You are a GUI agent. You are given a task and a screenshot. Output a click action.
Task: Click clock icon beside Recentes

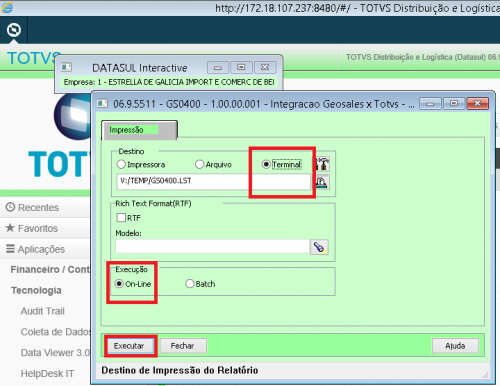click(x=10, y=207)
